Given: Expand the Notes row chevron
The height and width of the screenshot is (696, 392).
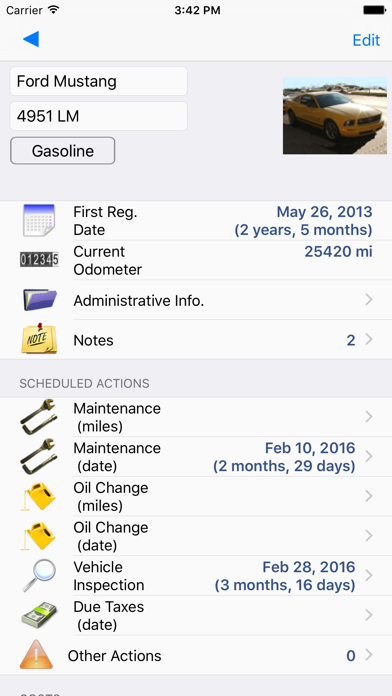Looking at the screenshot, I should [368, 340].
